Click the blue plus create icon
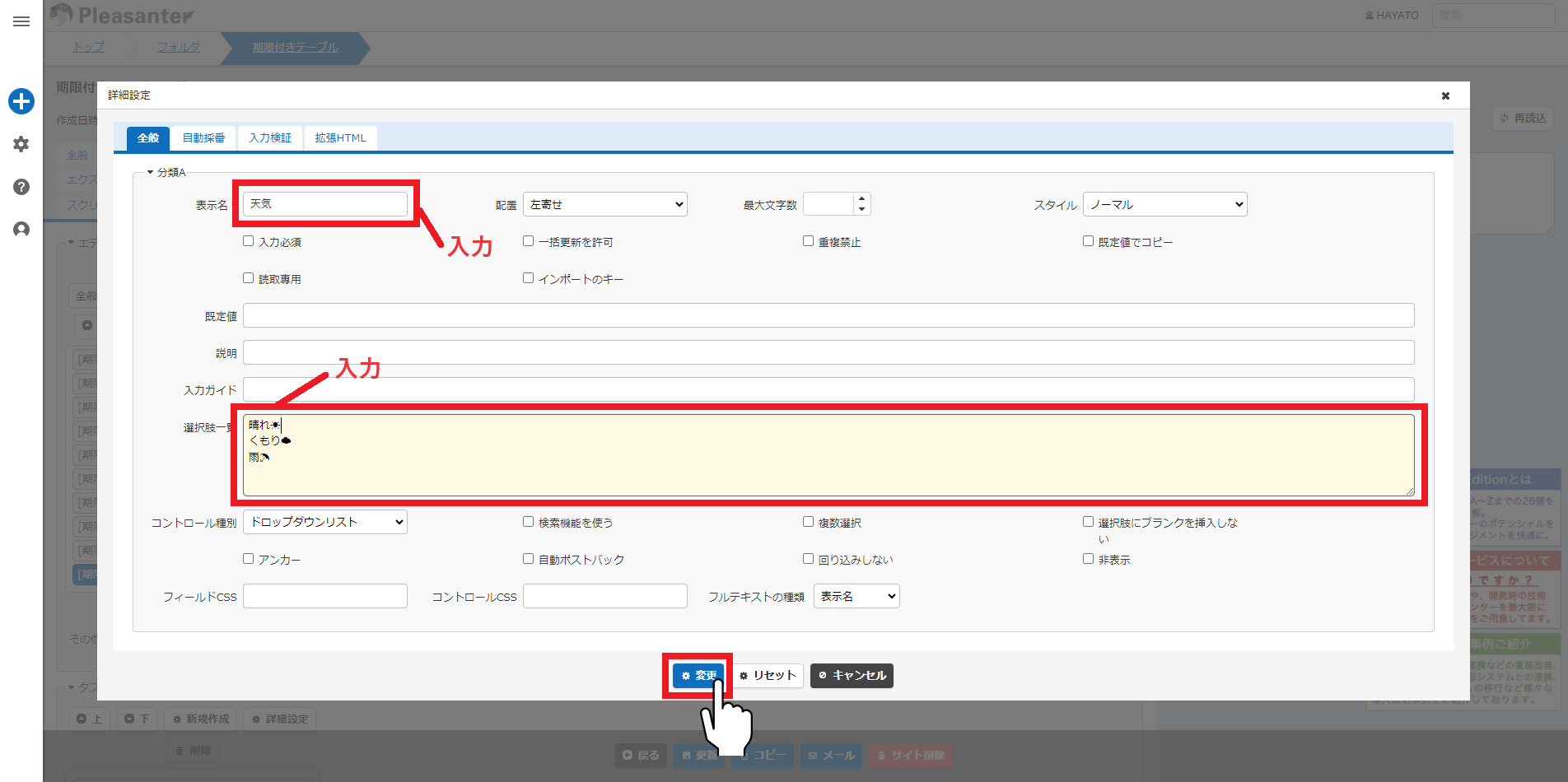Viewport: 1568px width, 782px height. [x=21, y=101]
